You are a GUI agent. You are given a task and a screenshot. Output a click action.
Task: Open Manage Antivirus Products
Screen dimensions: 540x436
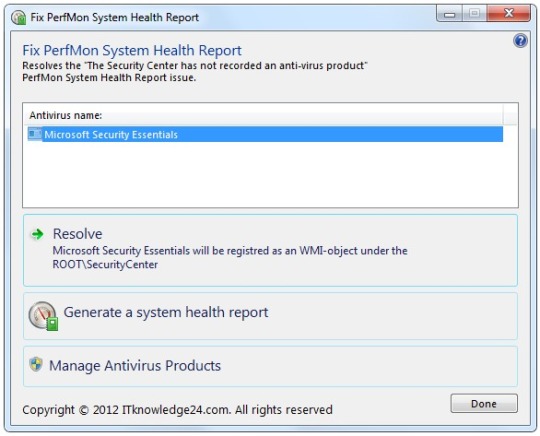coord(270,366)
